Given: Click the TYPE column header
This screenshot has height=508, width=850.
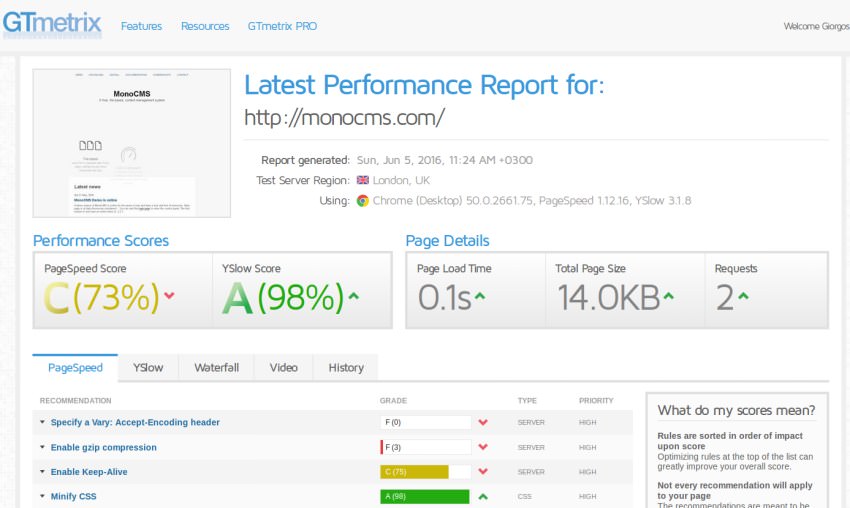Looking at the screenshot, I should (x=527, y=401).
